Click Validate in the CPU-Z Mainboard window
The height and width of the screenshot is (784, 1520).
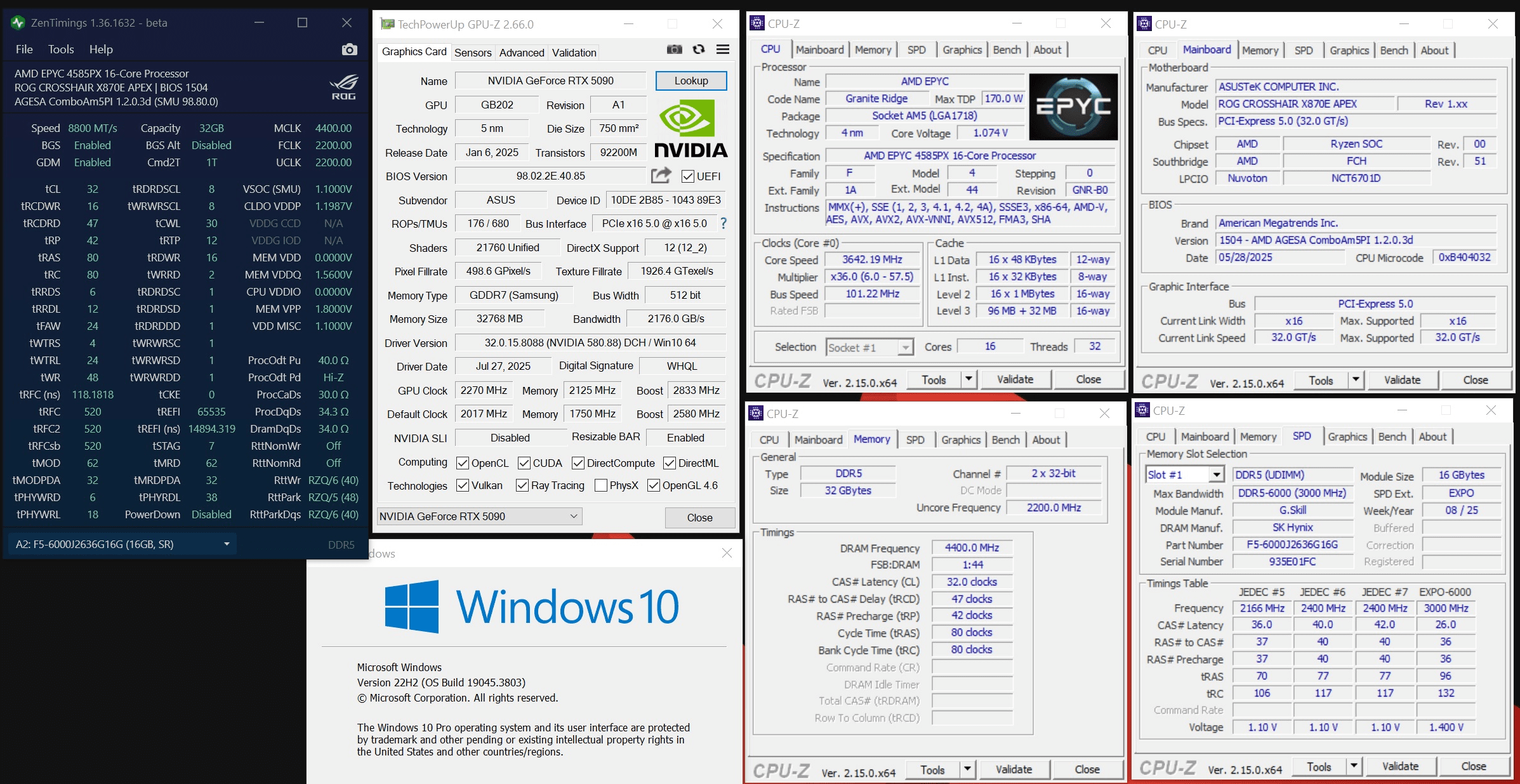click(1402, 380)
